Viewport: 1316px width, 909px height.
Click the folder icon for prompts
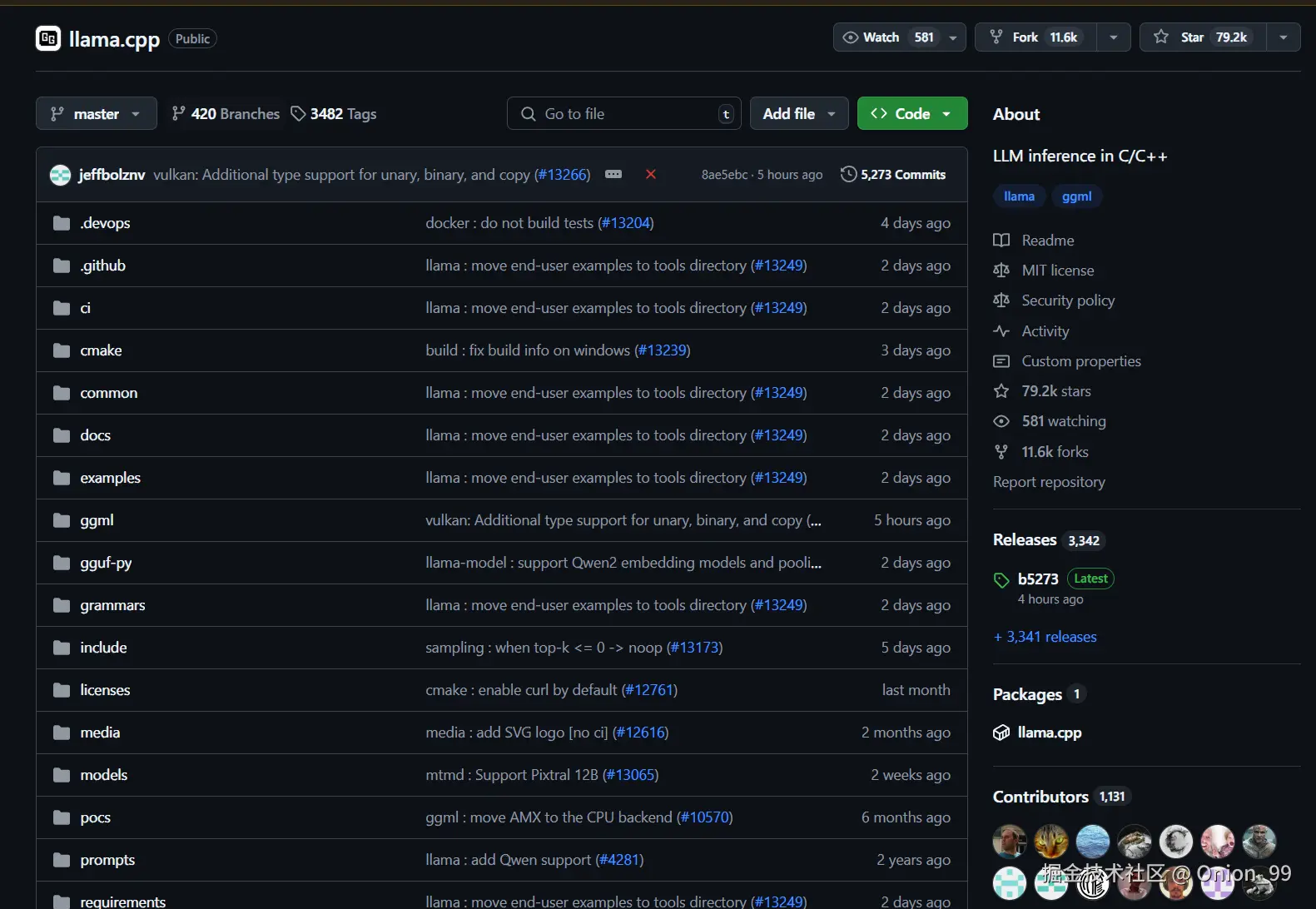pos(62,860)
